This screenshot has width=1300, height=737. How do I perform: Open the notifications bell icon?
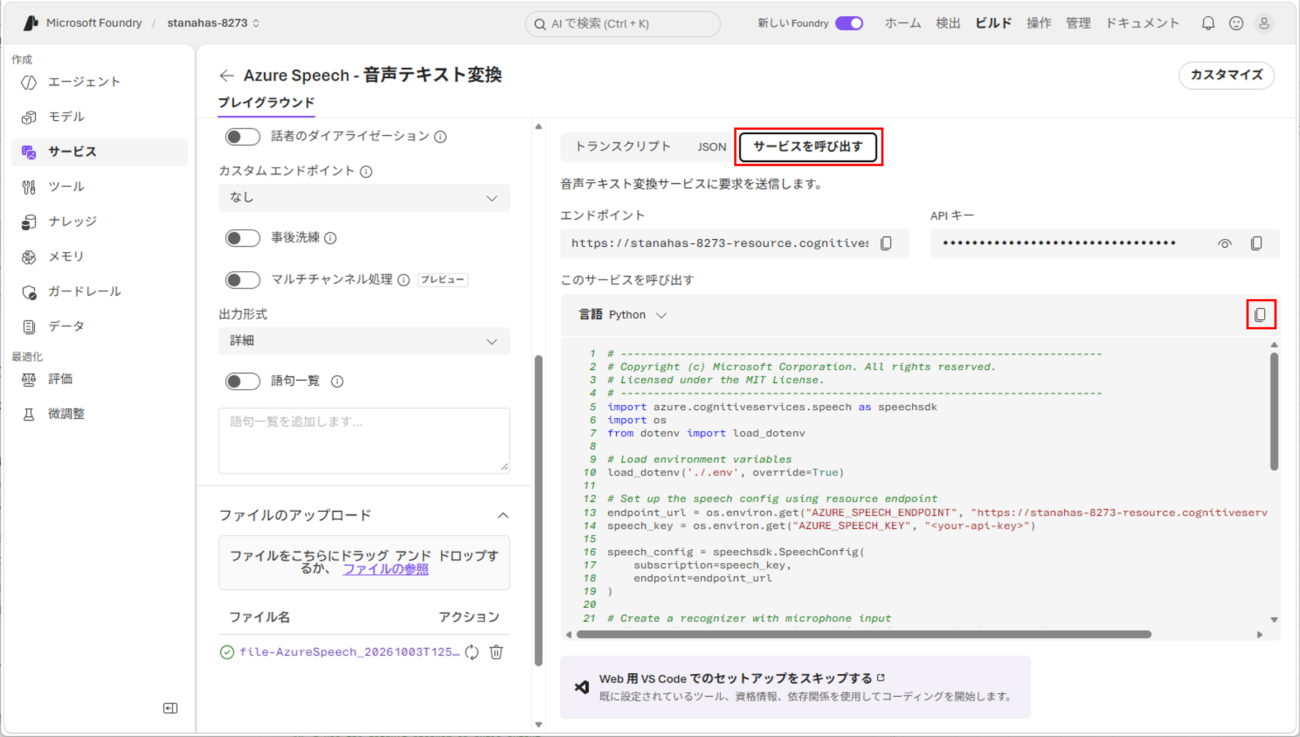(x=1208, y=23)
